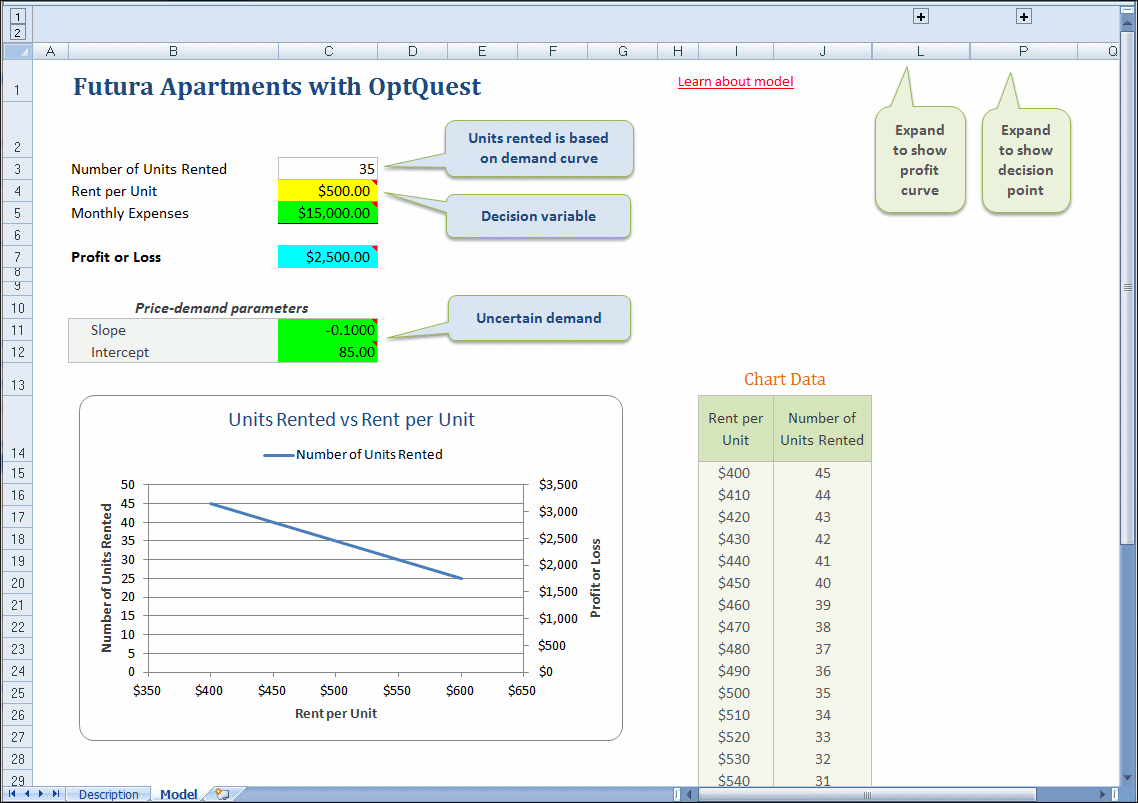Screen dimensions: 1138x803
Task: Select column B header
Action: click(x=173, y=51)
